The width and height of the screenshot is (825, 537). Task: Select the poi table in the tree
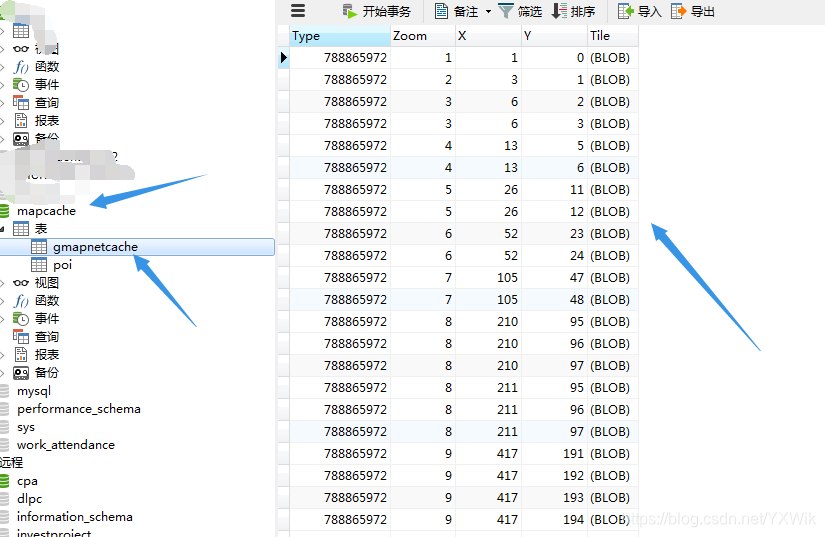[62, 265]
